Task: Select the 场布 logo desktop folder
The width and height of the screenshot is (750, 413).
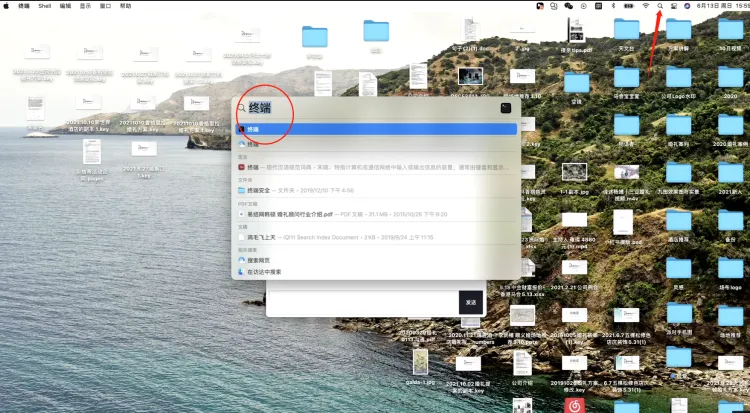Action: tap(730, 273)
